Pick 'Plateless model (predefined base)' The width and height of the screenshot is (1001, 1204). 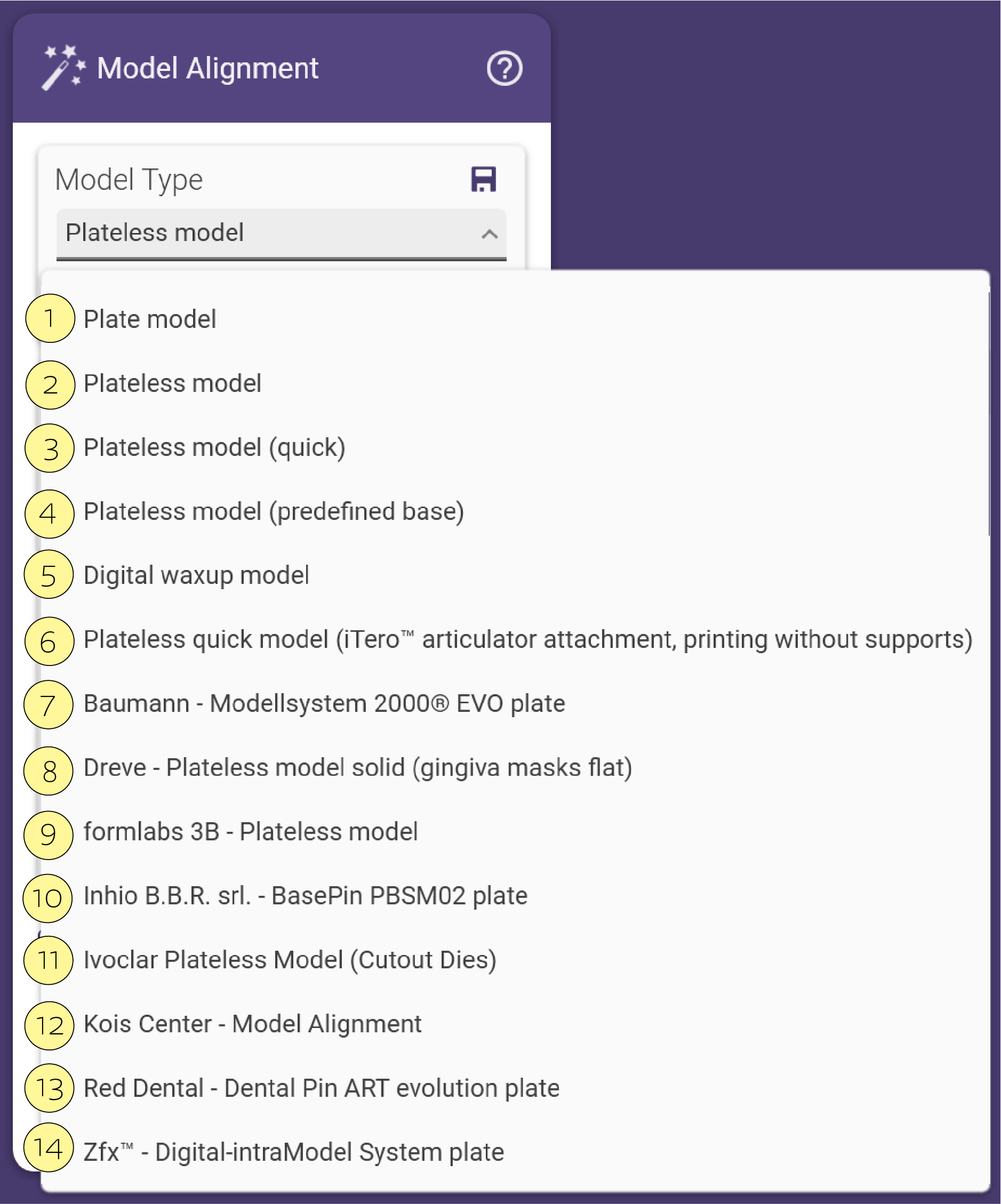click(x=515, y=511)
